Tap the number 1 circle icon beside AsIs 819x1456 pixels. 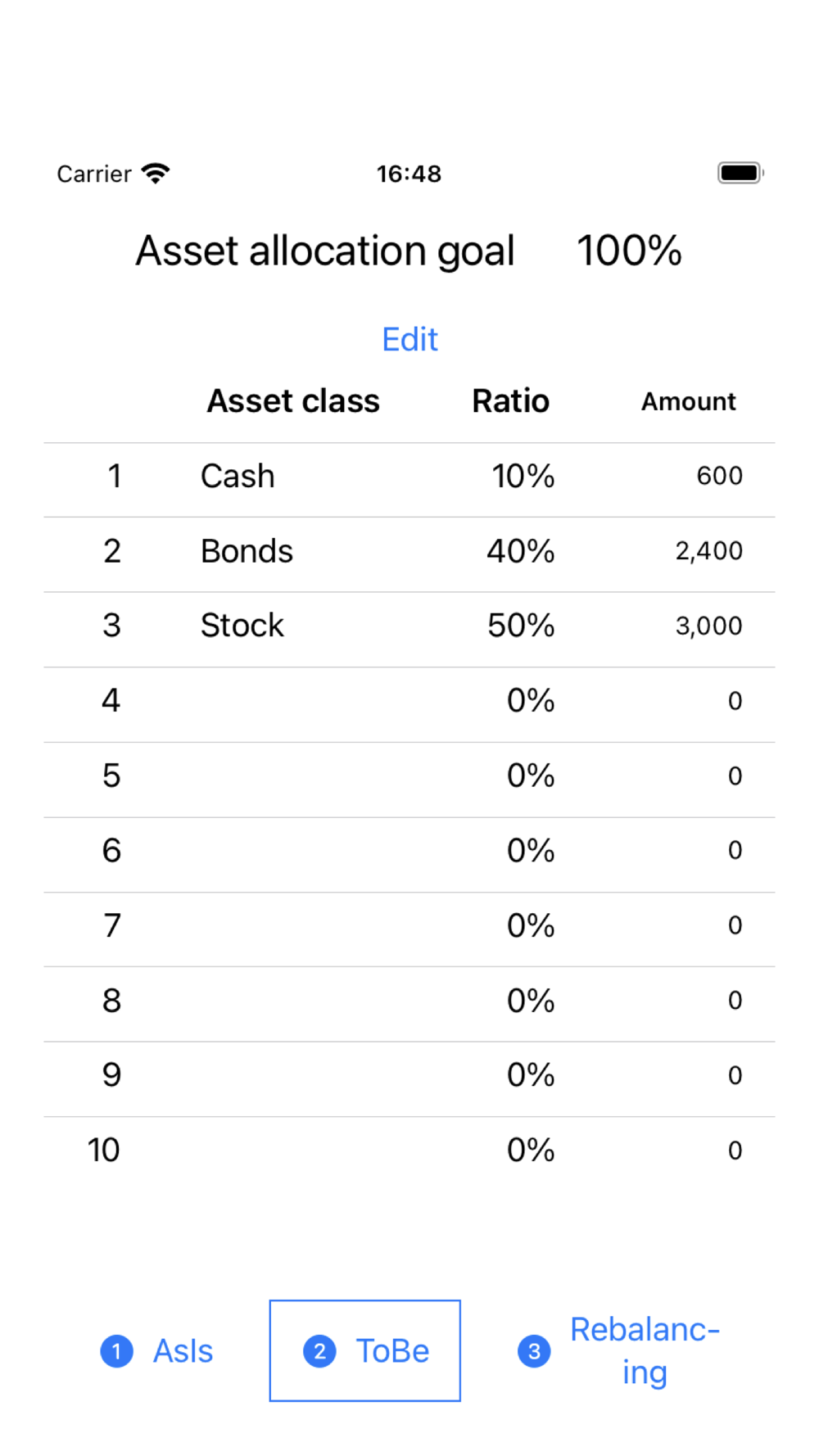(x=116, y=1351)
